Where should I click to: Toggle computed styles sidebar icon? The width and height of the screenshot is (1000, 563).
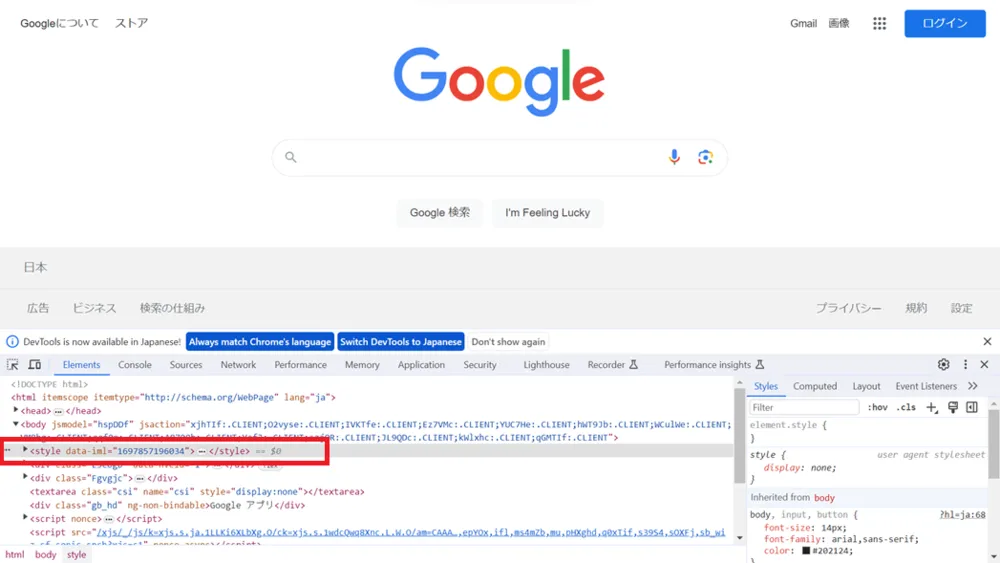click(x=972, y=407)
